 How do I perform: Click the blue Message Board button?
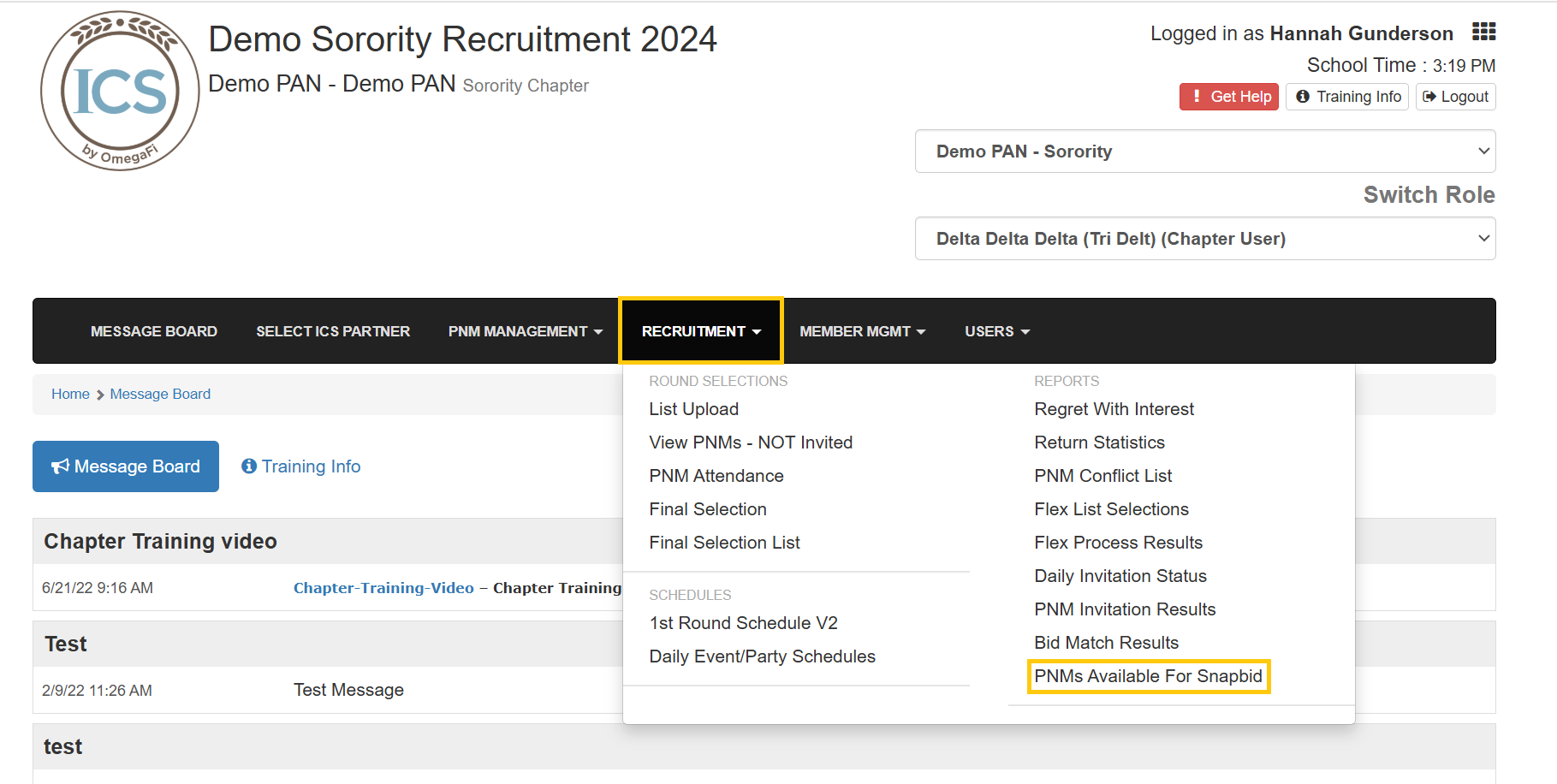126,466
